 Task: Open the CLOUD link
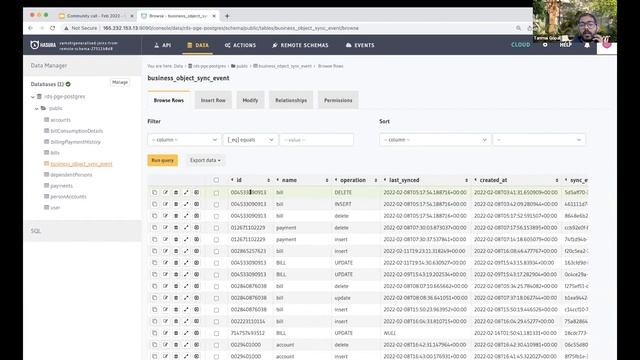point(520,45)
